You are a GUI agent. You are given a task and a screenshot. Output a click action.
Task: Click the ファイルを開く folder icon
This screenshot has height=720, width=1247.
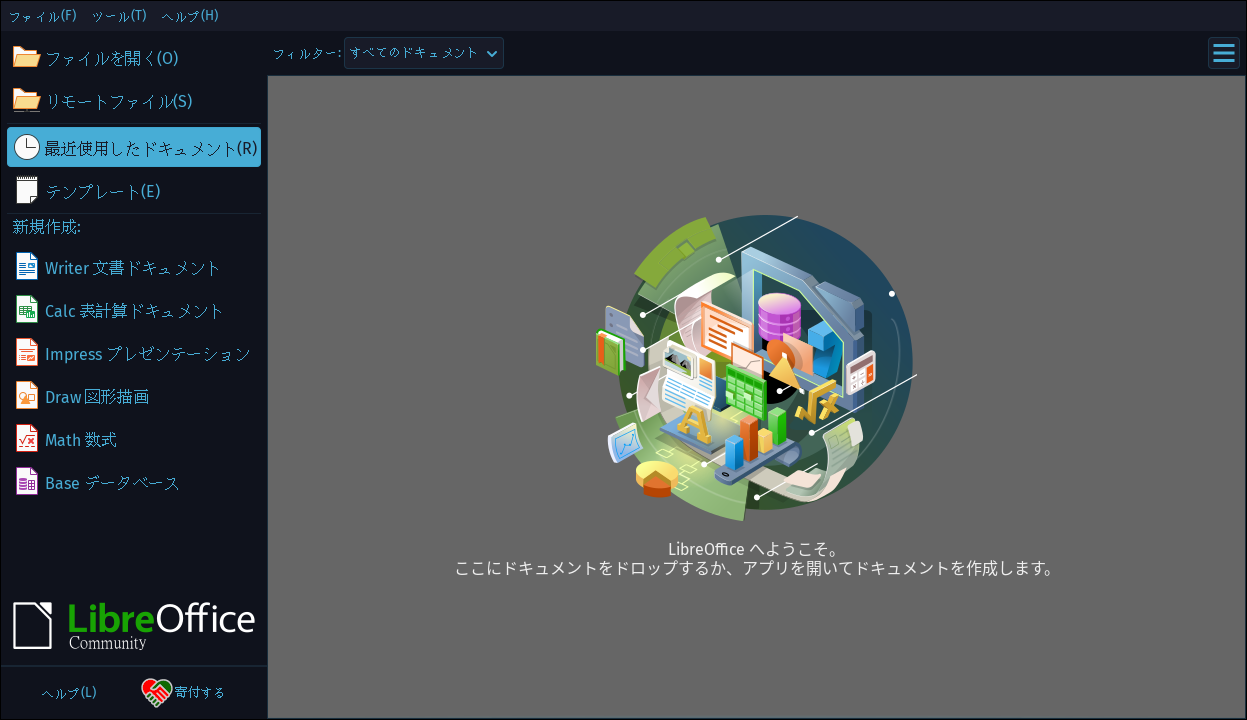pyautogui.click(x=26, y=58)
